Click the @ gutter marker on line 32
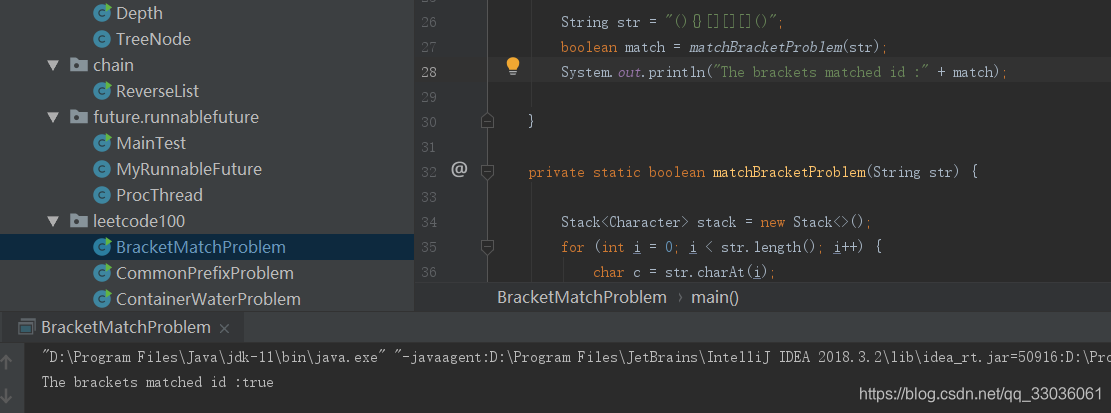The image size is (1111, 413). coord(459,170)
